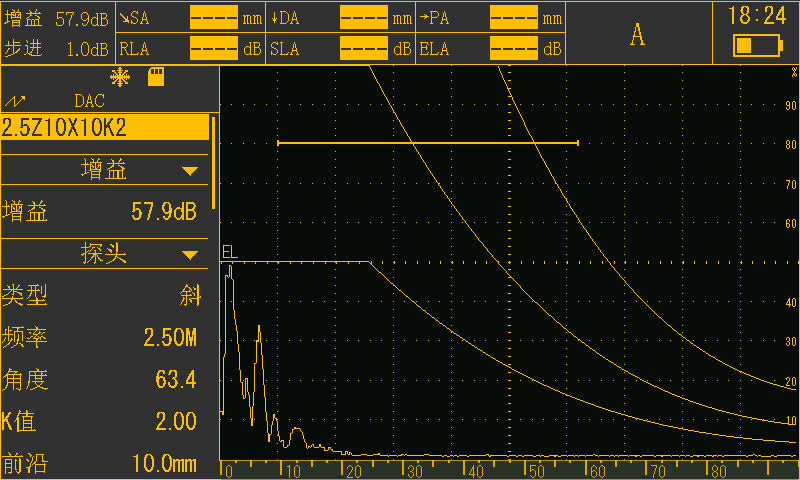
Task: Click the 10 mark on horizontal axis
Action: pyautogui.click(x=292, y=471)
